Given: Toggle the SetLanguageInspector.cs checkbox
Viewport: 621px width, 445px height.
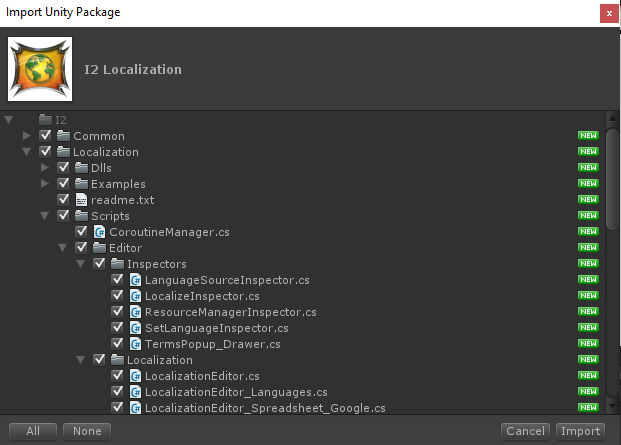Looking at the screenshot, I should 118,328.
